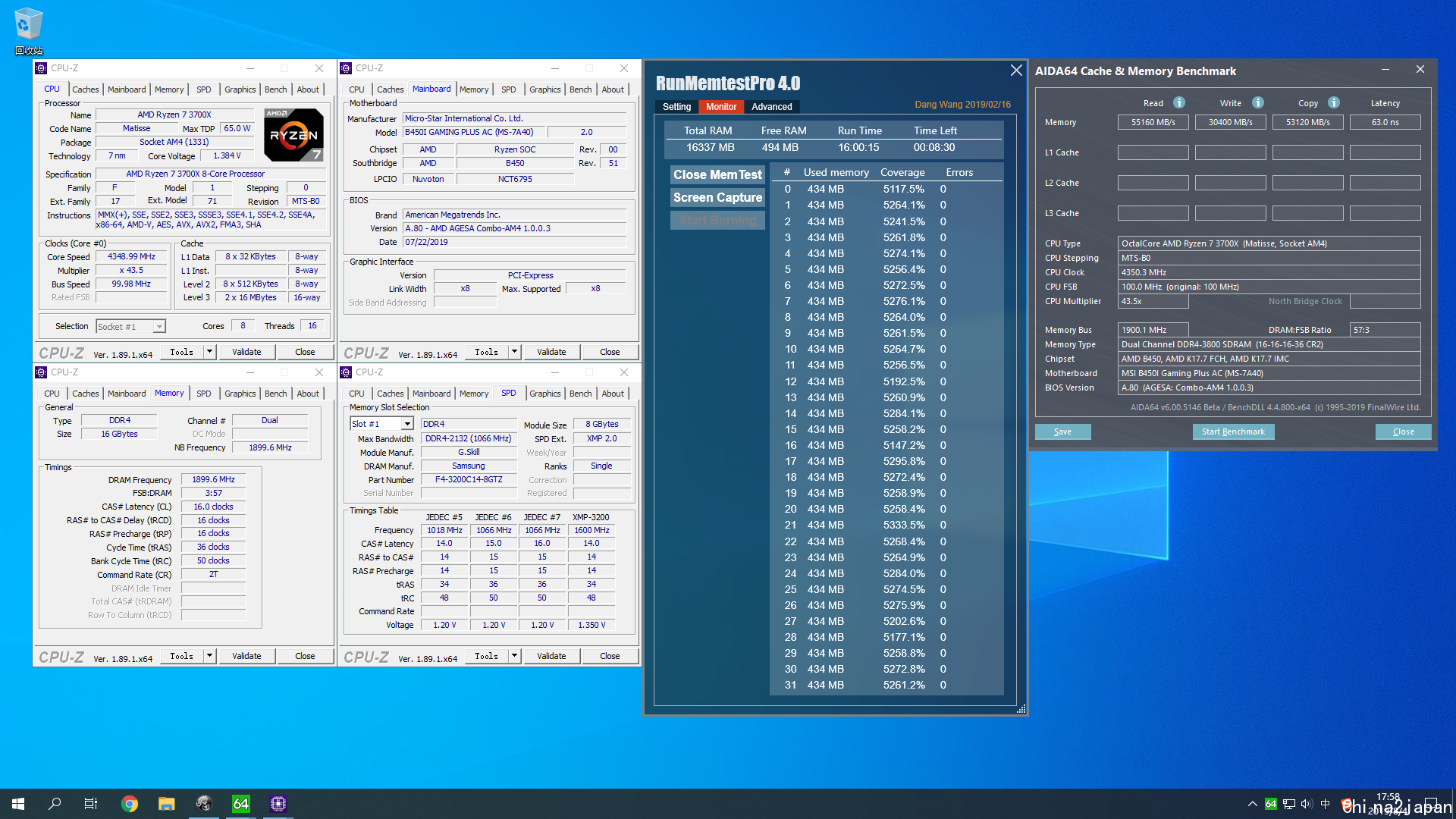Click the Total RAM value 16337 MB
This screenshot has height=819, width=1456.
[x=711, y=148]
